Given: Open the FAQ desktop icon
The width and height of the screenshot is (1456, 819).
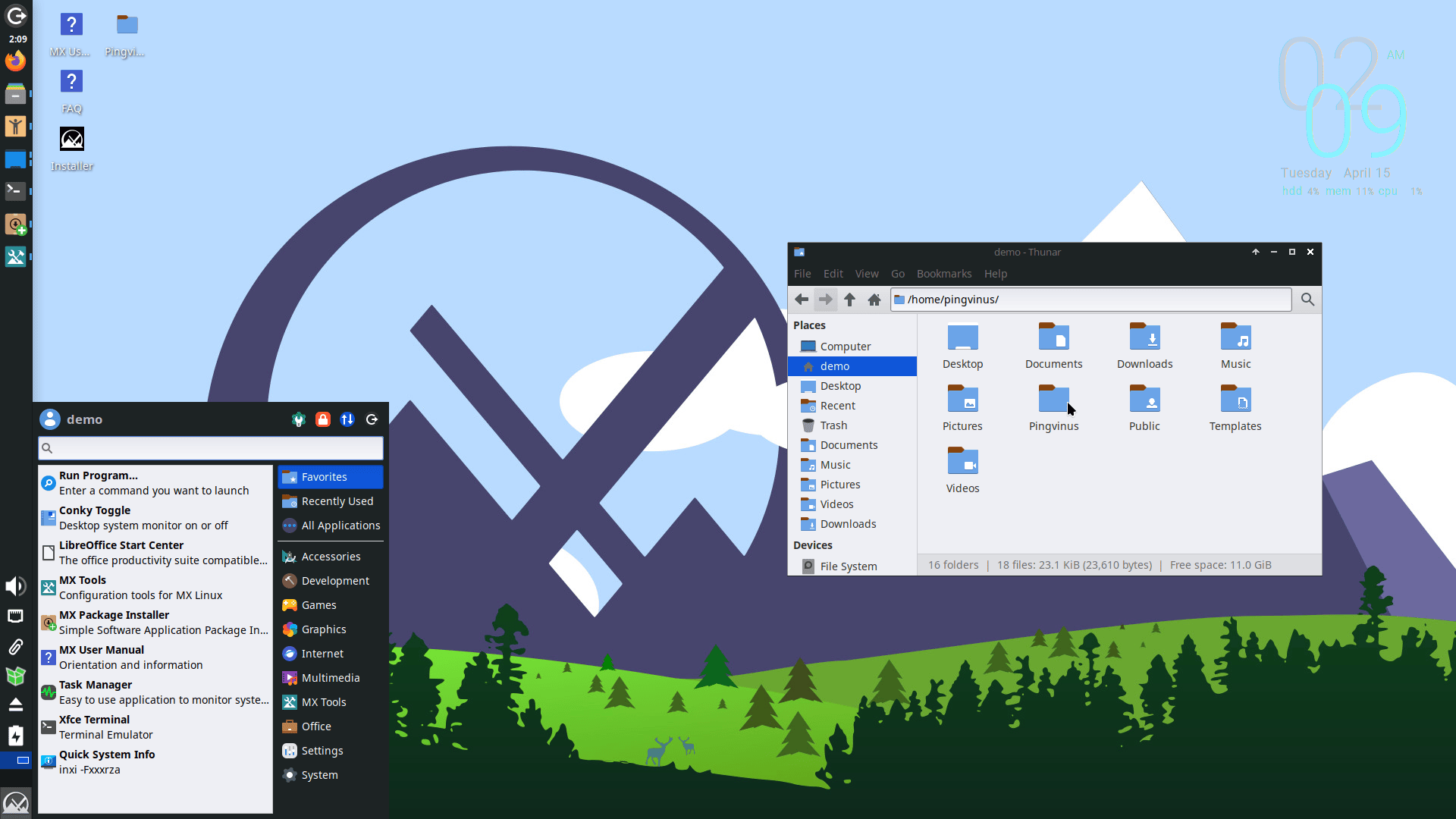Looking at the screenshot, I should click(72, 92).
